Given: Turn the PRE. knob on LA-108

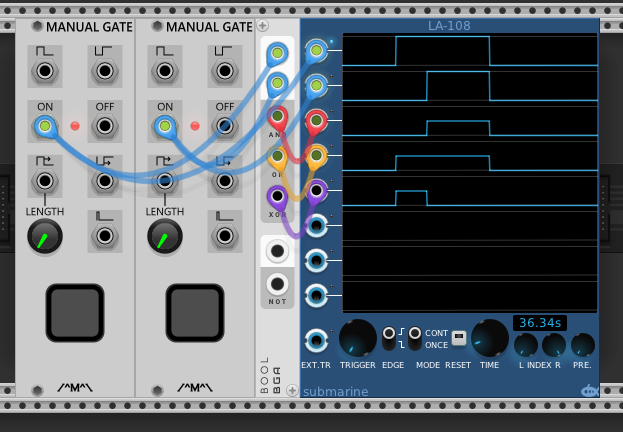Looking at the screenshot, I should point(582,345).
